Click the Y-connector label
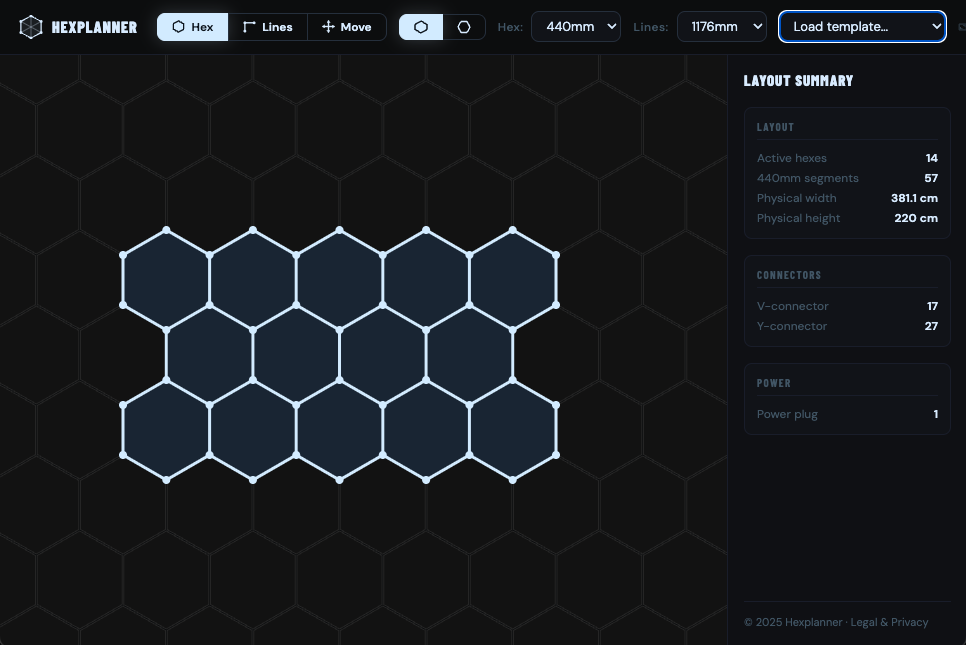Viewport: 966px width, 645px height. pos(792,326)
